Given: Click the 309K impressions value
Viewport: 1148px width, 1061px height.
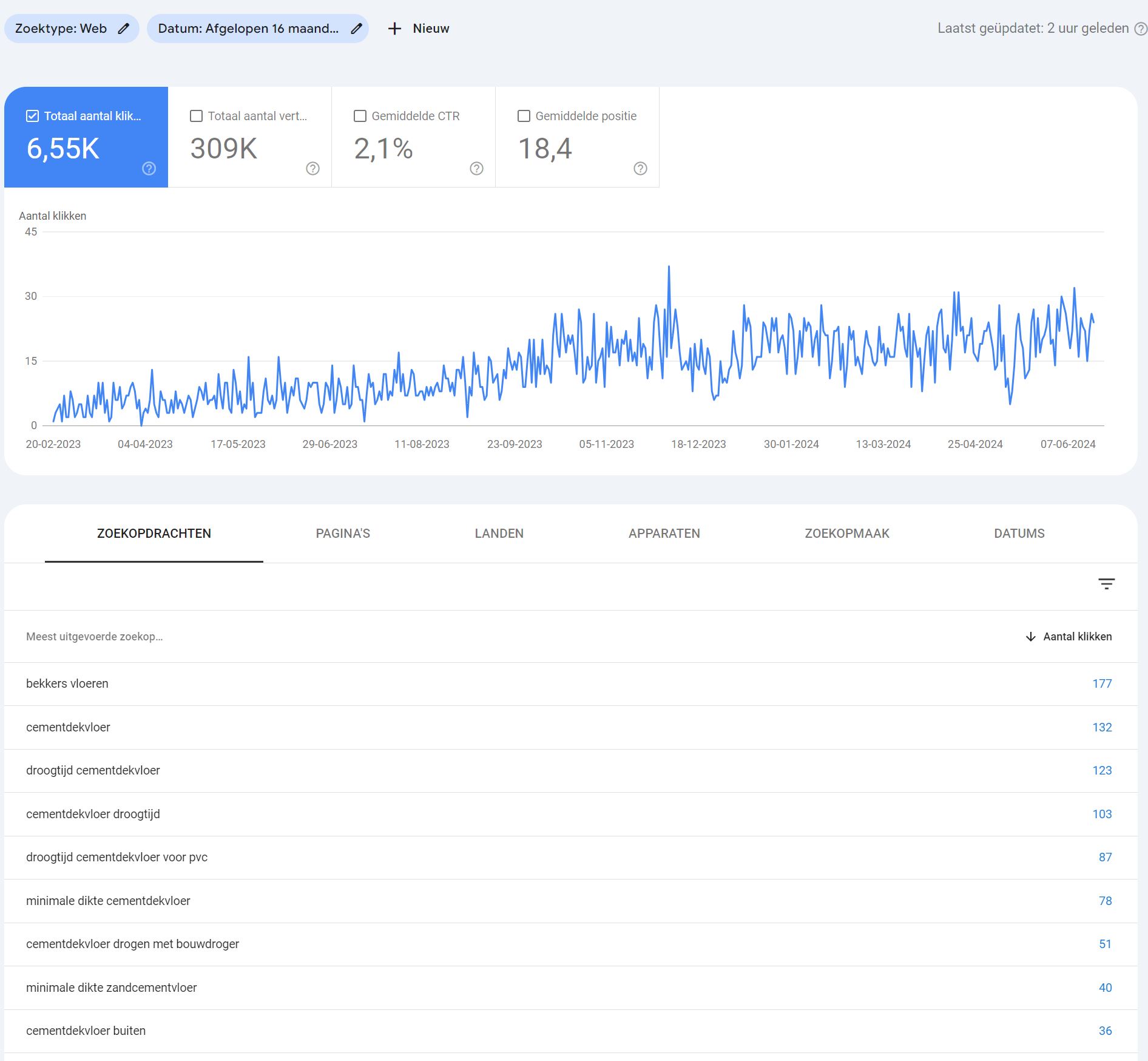Looking at the screenshot, I should [x=224, y=149].
